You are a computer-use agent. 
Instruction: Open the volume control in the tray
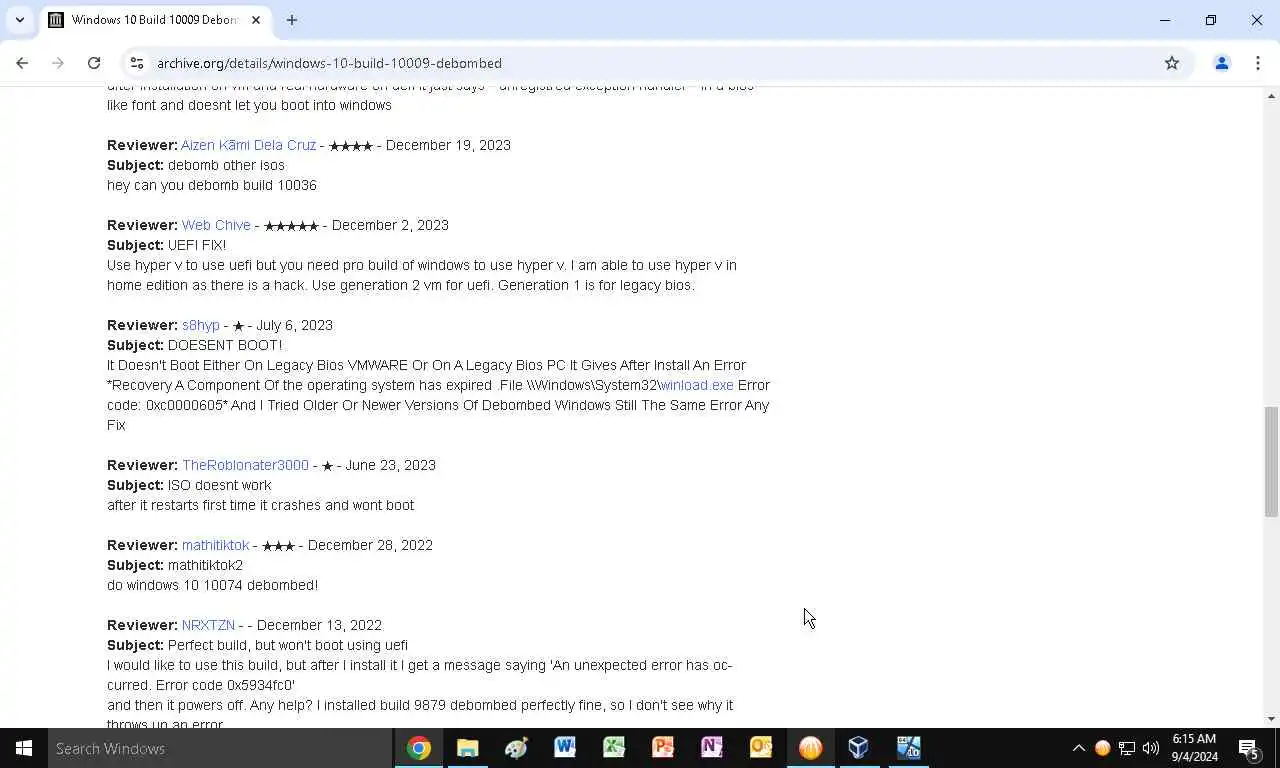pyautogui.click(x=1151, y=748)
